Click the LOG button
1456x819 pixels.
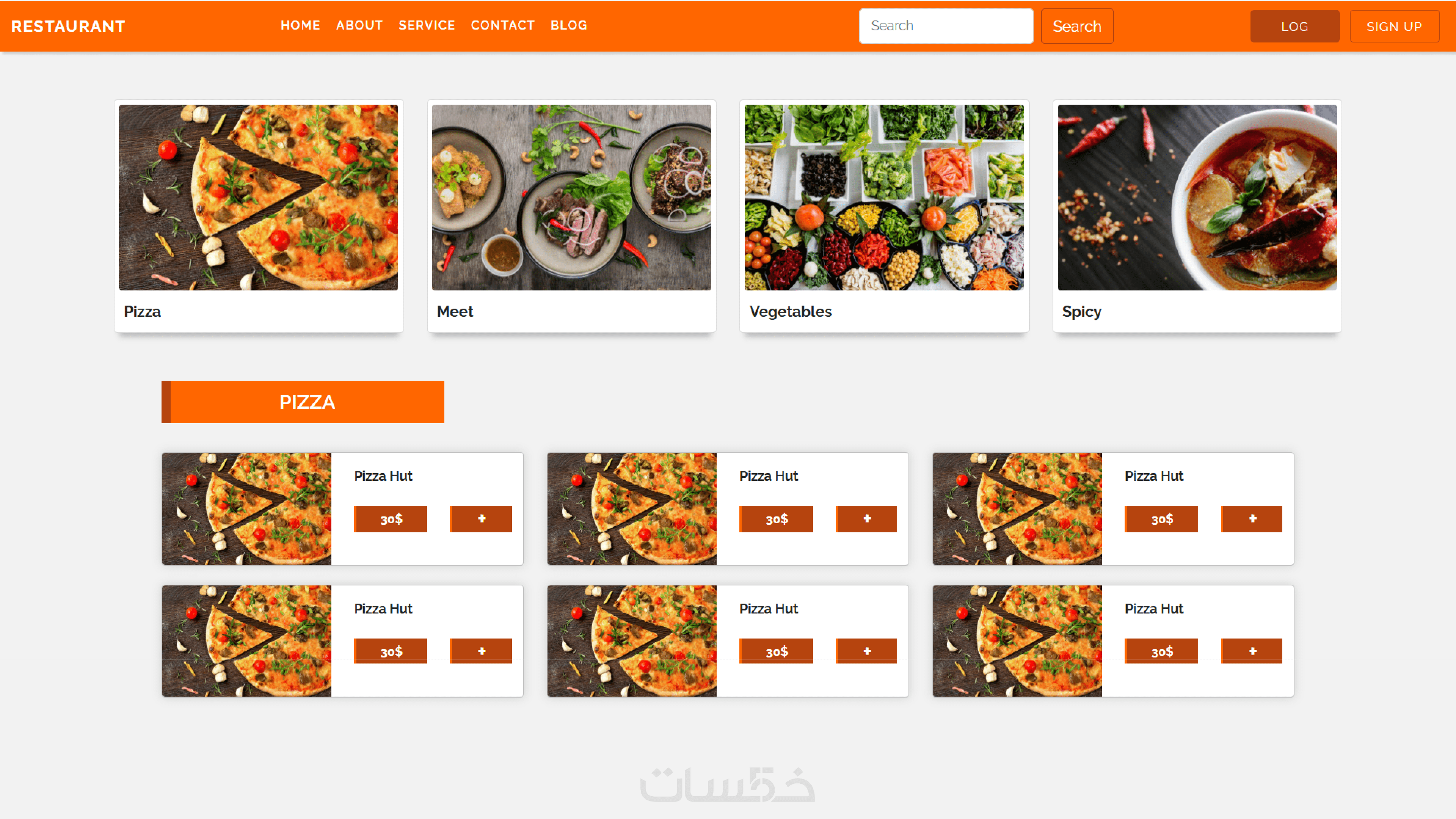click(x=1295, y=26)
